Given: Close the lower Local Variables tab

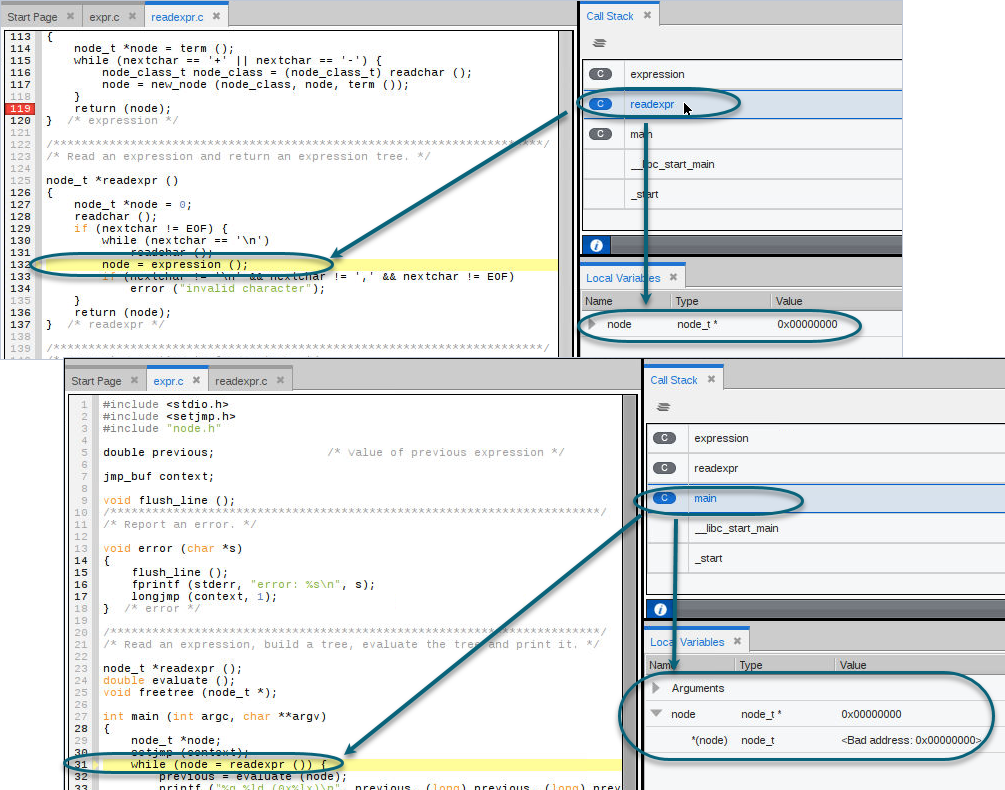Looking at the screenshot, I should coord(737,642).
